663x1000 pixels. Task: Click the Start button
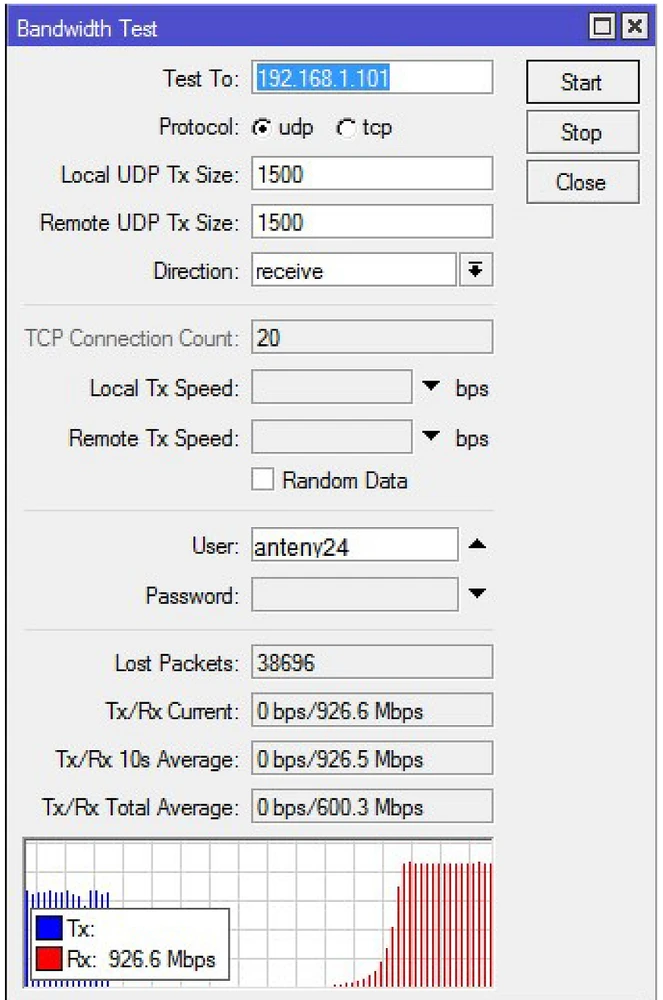tap(581, 82)
